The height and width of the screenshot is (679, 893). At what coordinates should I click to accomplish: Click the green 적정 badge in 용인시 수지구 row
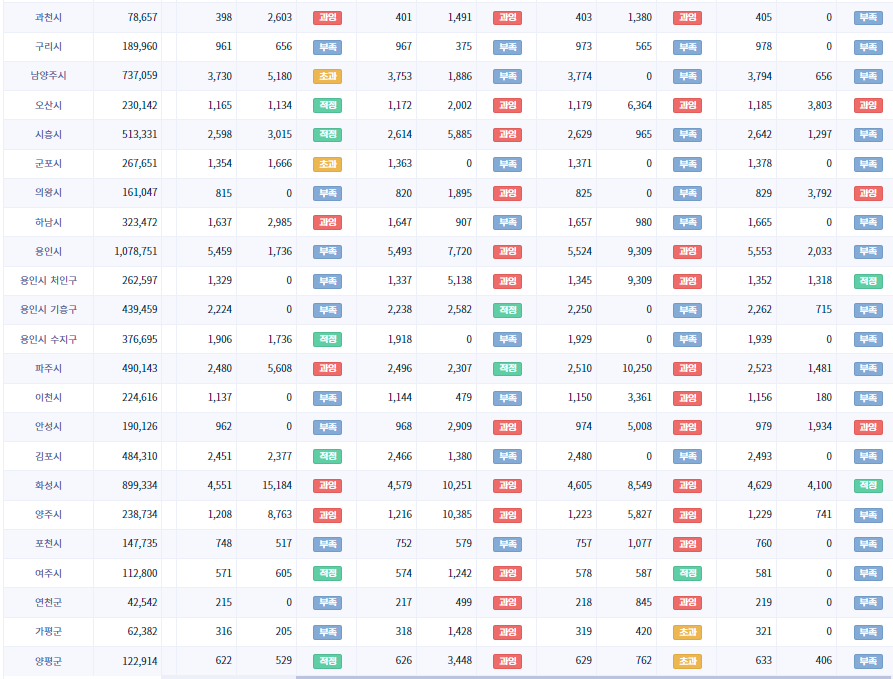click(327, 340)
